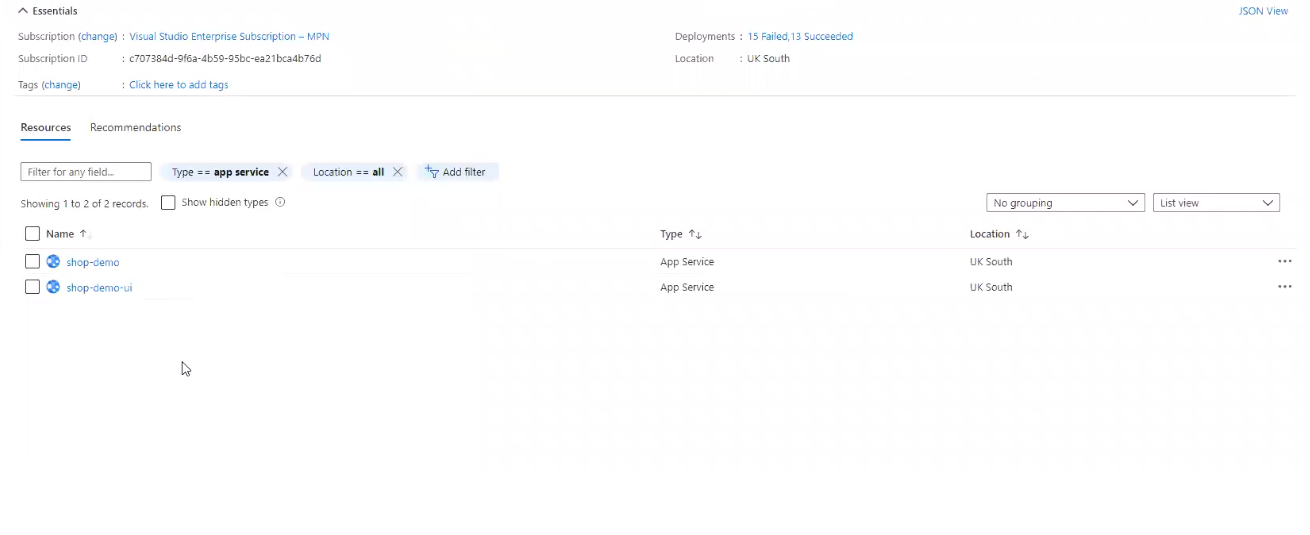Remove the Type == app service filter
Viewport: 1310px width, 535px height.
coord(283,172)
